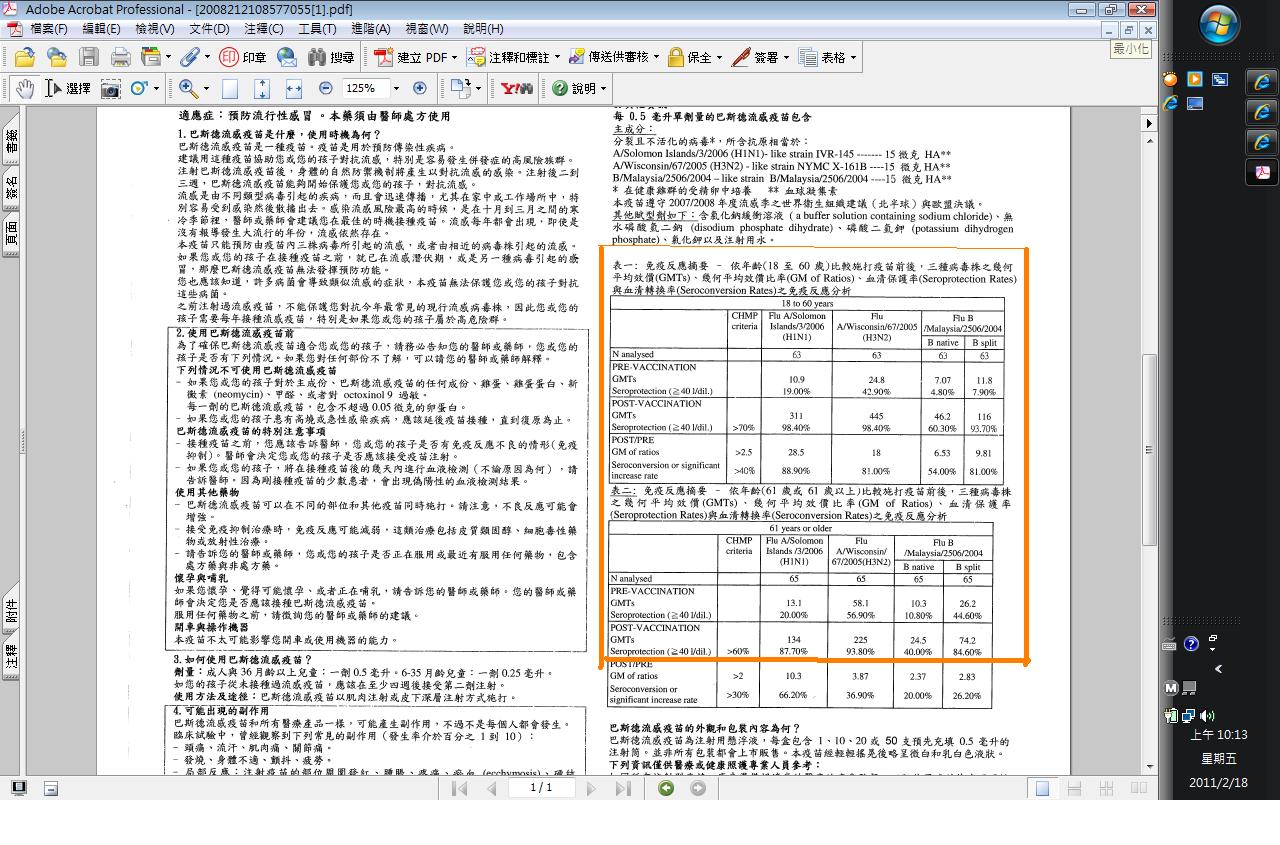Open the 注釋和標註 comment and markup menu
Screen dimensions: 1280x845
click(x=512, y=58)
